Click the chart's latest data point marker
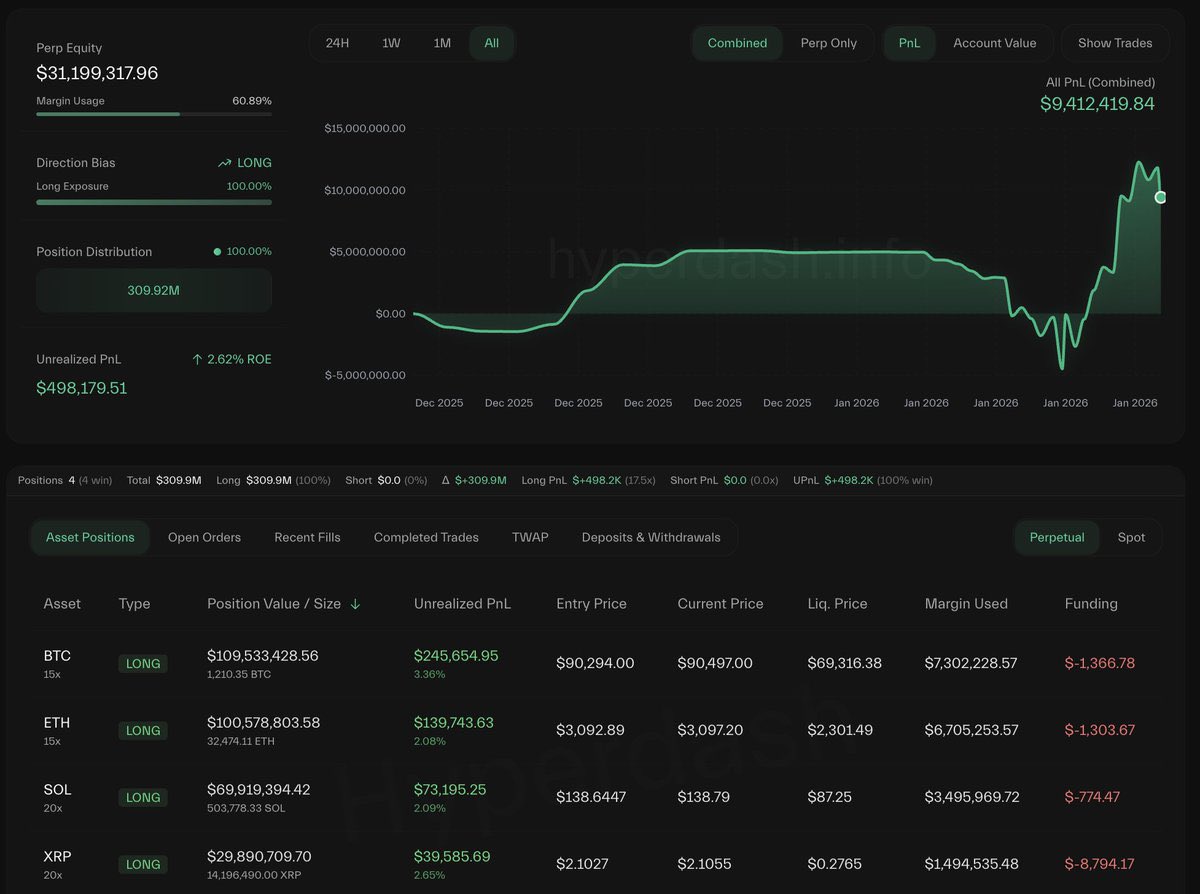This screenshot has width=1200, height=894. point(1160,197)
